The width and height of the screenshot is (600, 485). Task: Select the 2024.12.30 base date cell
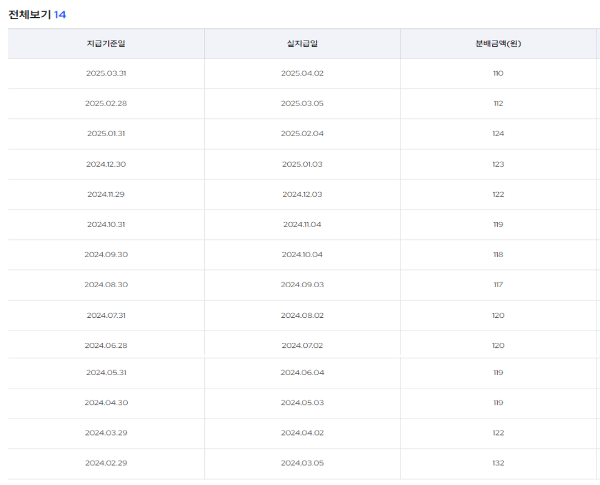[106, 164]
